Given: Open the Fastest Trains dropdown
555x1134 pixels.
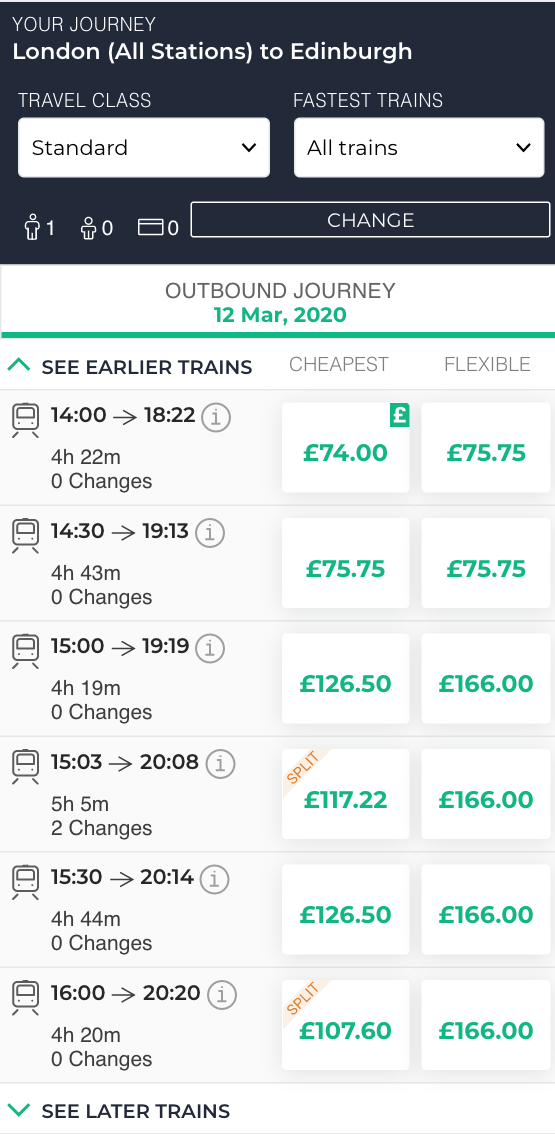Looking at the screenshot, I should tap(419, 148).
